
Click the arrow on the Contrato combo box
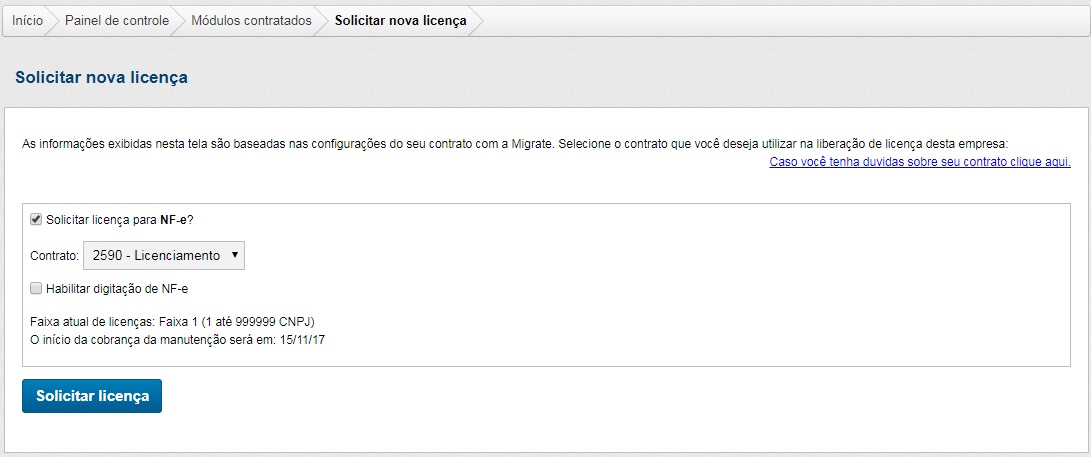pos(234,255)
